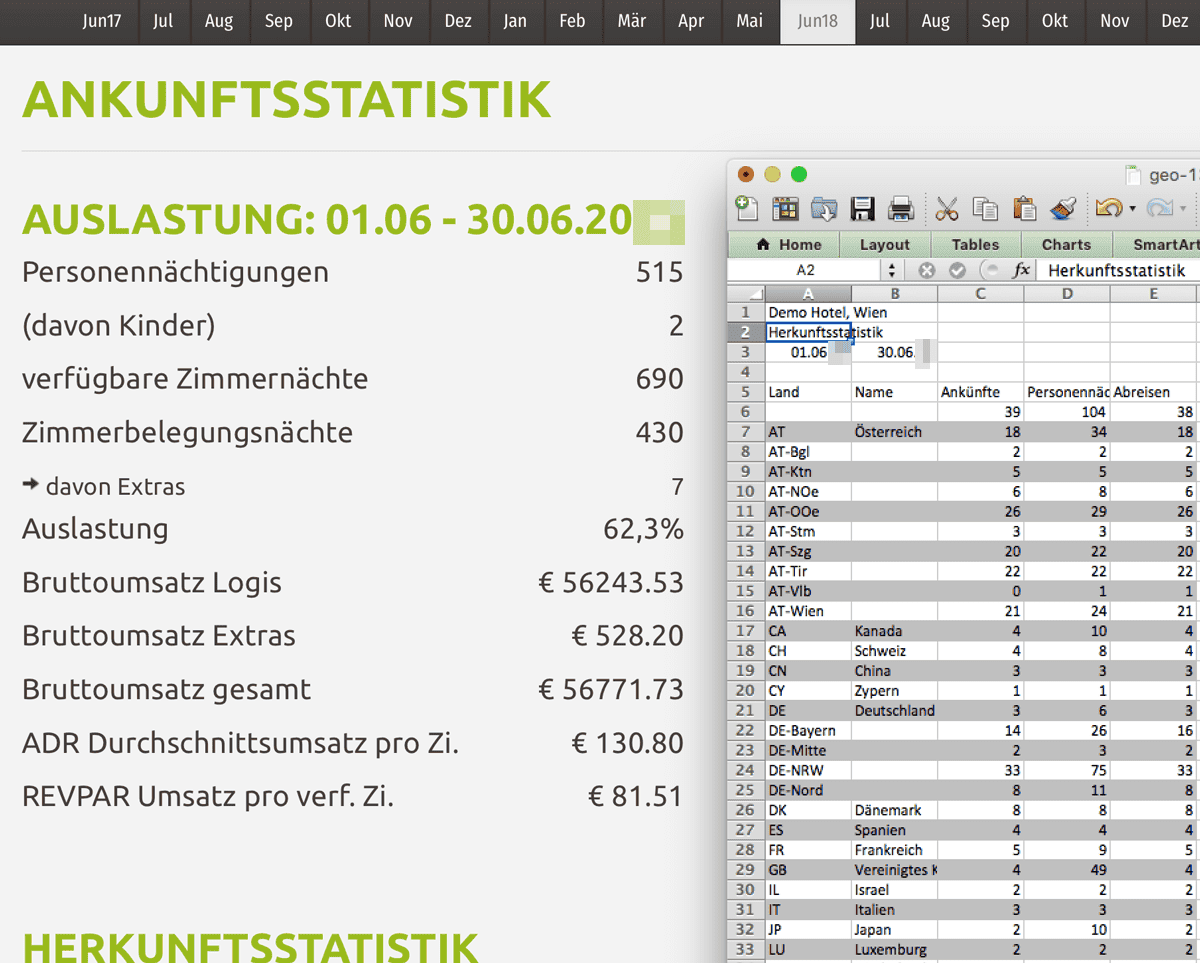Viewport: 1200px width, 963px height.
Task: Click the 'Japan' name cell
Action: pyautogui.click(x=894, y=929)
